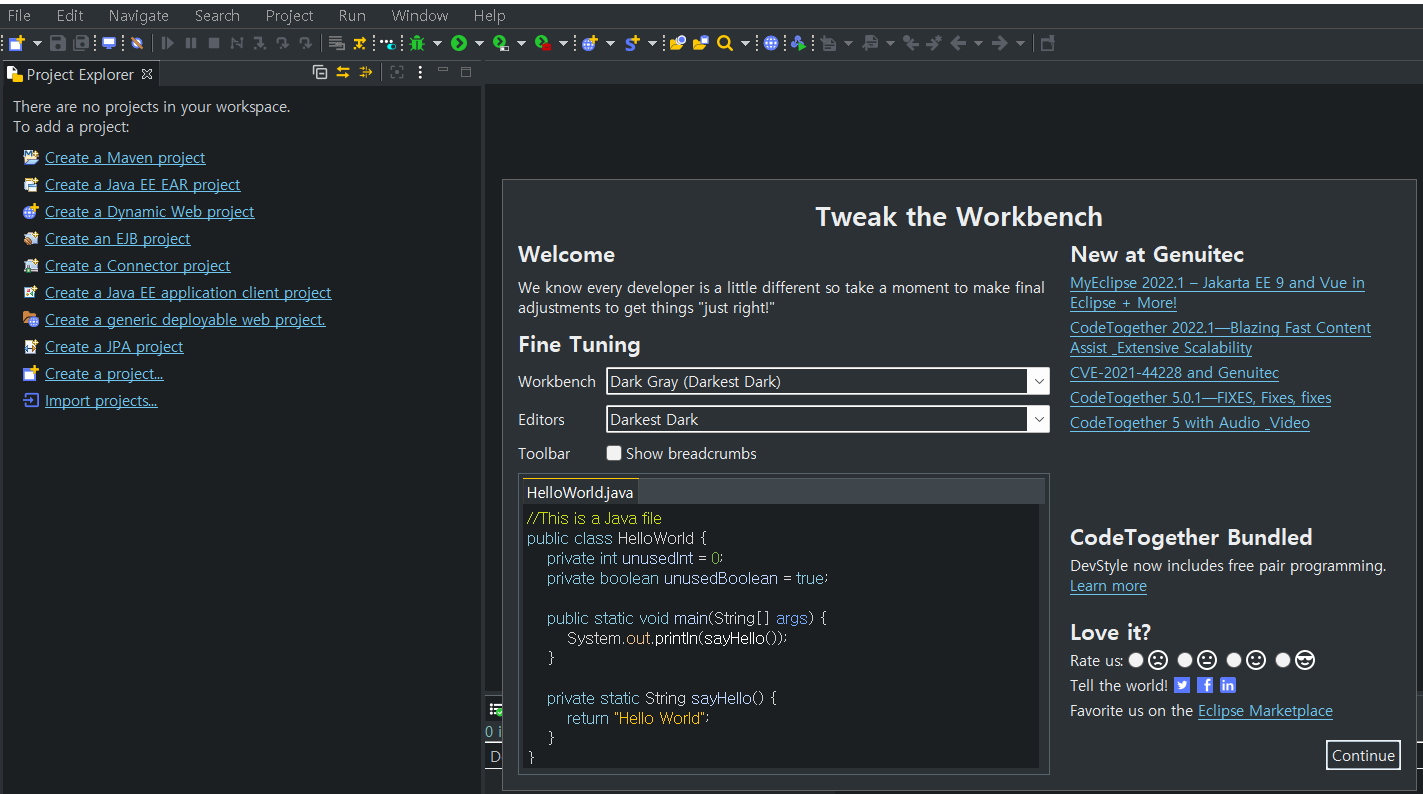Viewport: 1423px width, 794px height.
Task: Click the Open Type folder icon
Action: 677,43
